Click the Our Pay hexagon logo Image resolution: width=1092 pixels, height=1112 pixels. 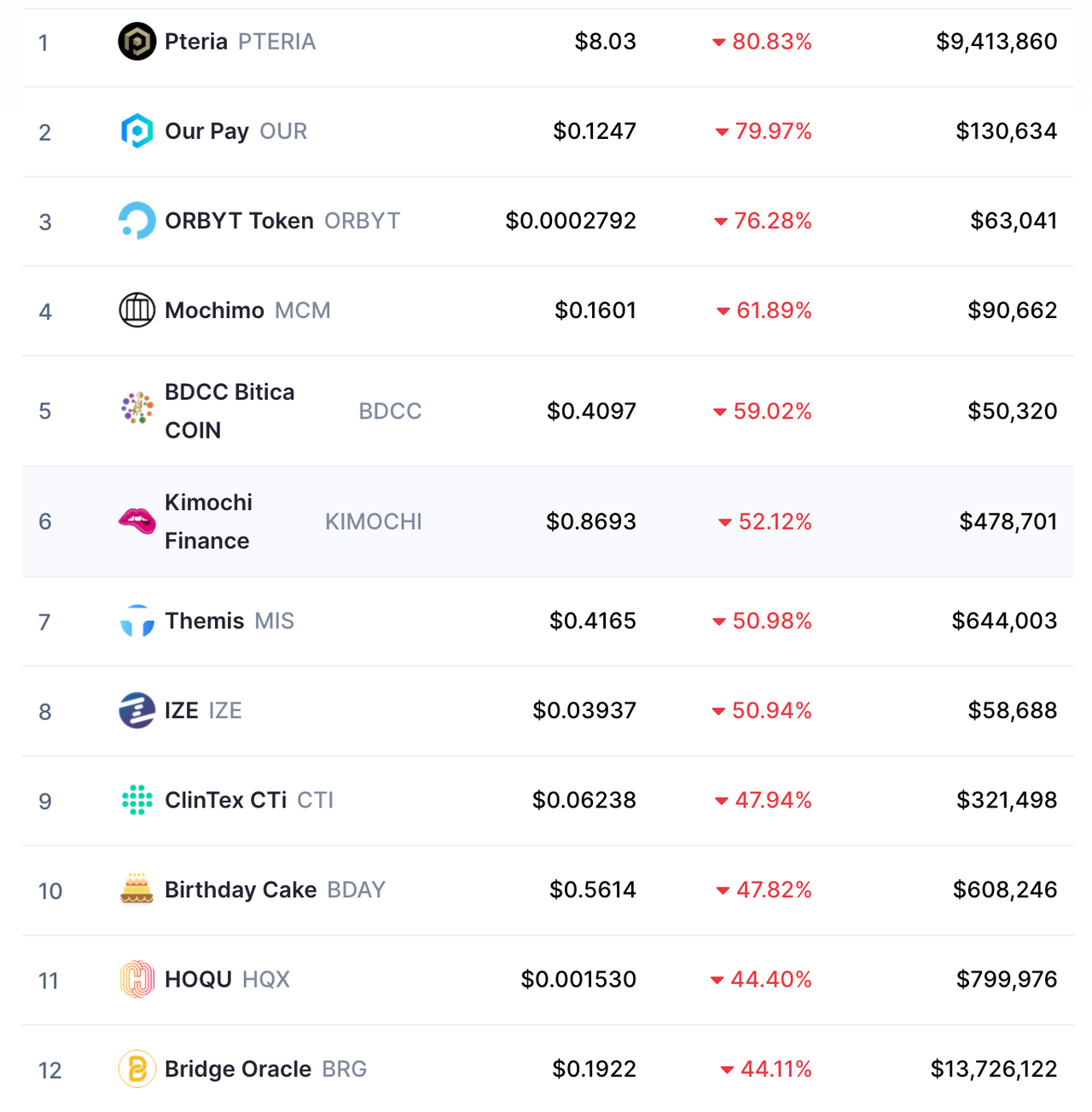[x=136, y=131]
